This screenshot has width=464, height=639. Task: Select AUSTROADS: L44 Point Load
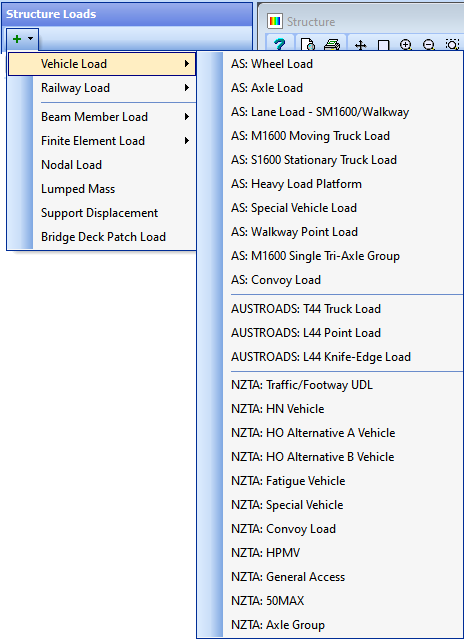point(330,333)
